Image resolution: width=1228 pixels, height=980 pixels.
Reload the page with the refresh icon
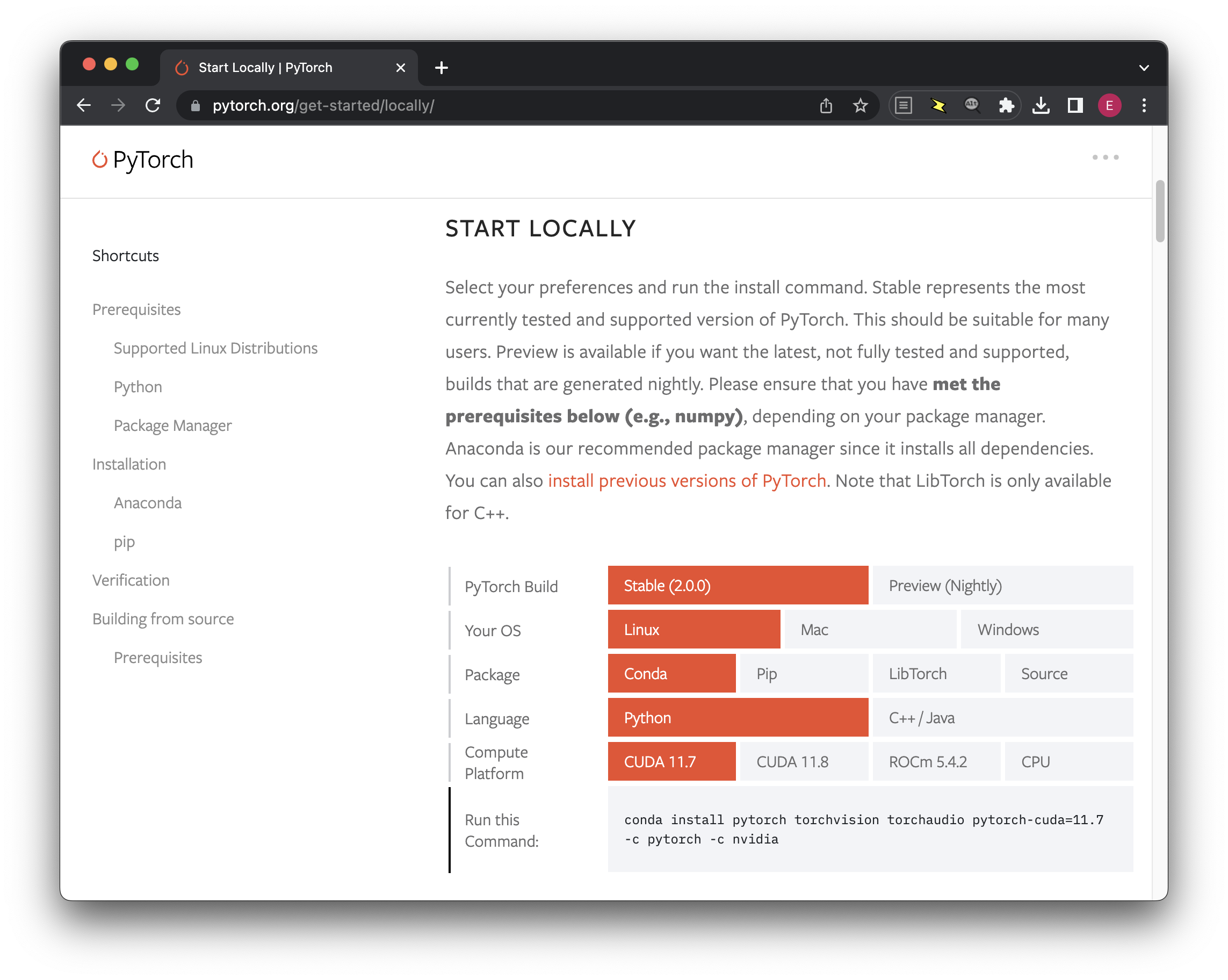click(153, 105)
